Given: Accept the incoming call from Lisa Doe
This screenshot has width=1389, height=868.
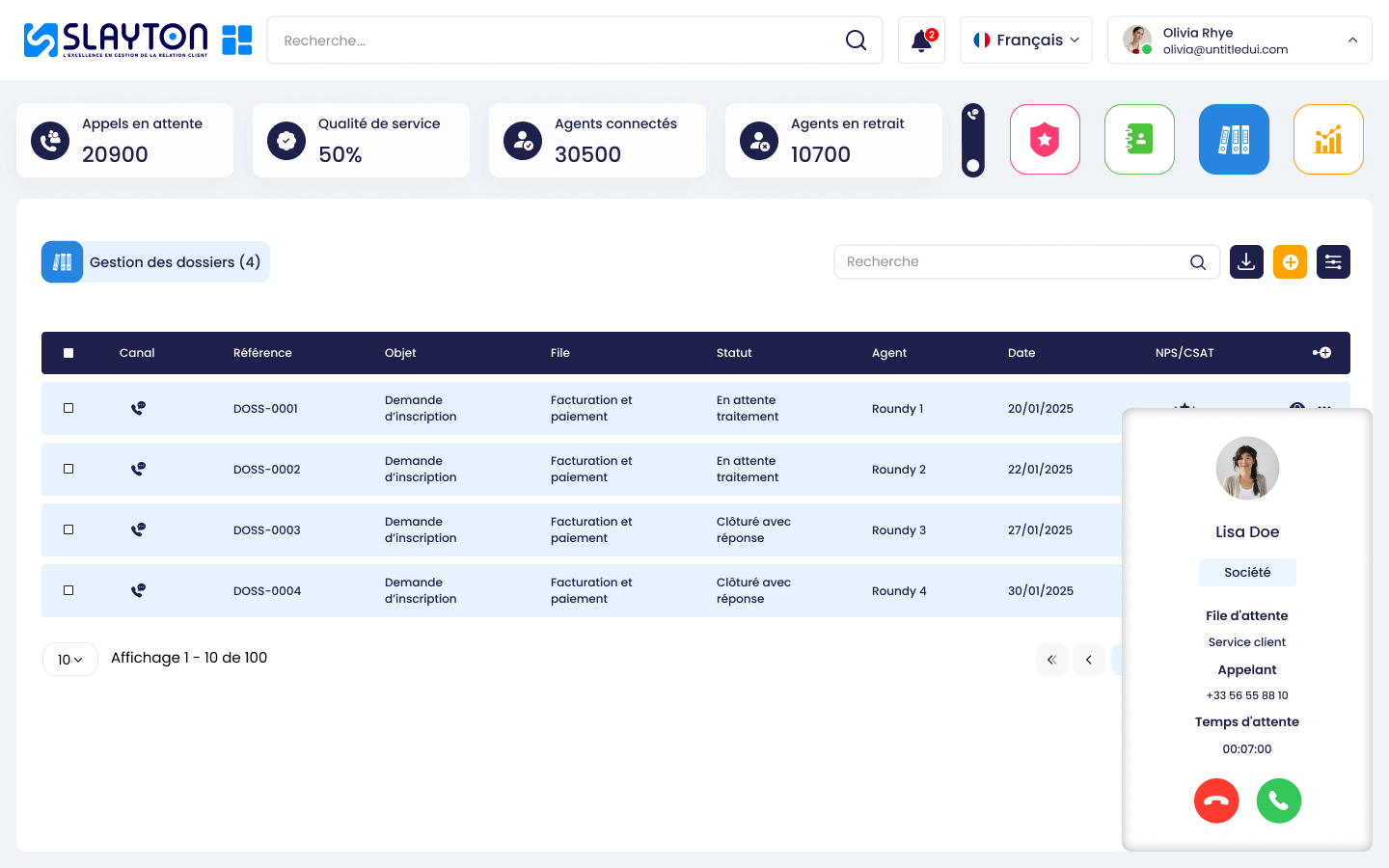Looking at the screenshot, I should point(1278,800).
